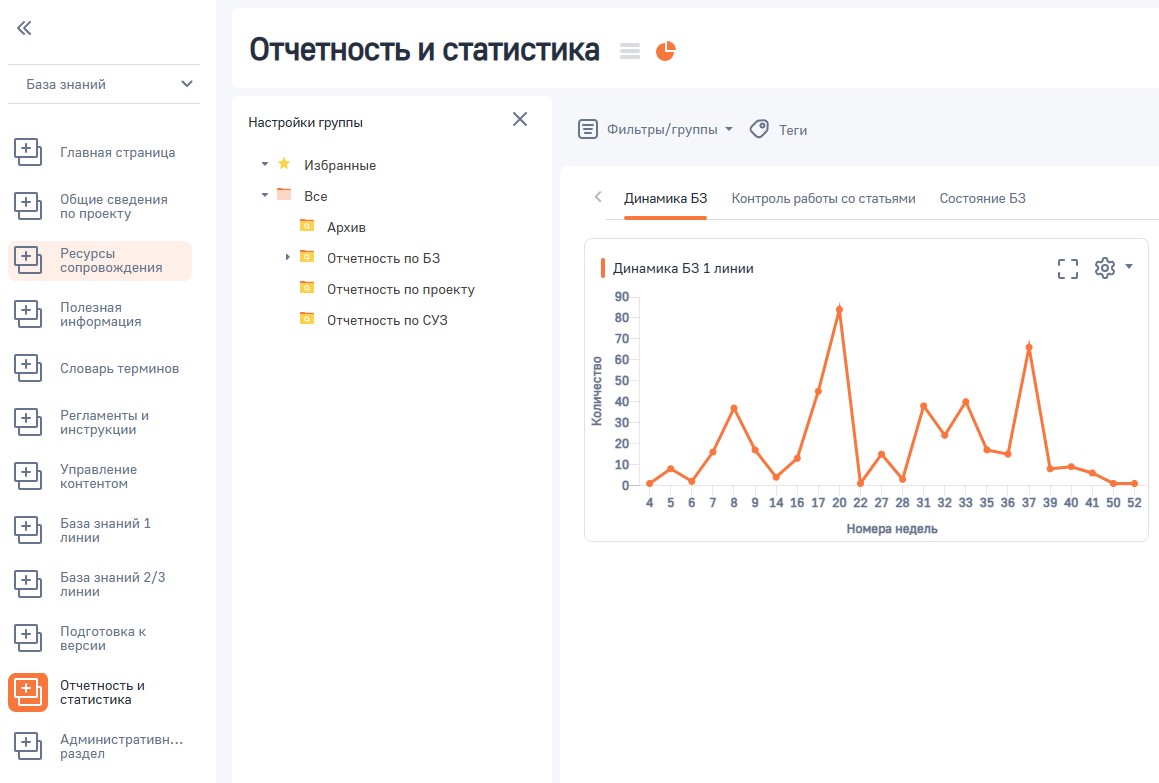
Task: Mark Избранные with the star toggle
Action: click(286, 166)
